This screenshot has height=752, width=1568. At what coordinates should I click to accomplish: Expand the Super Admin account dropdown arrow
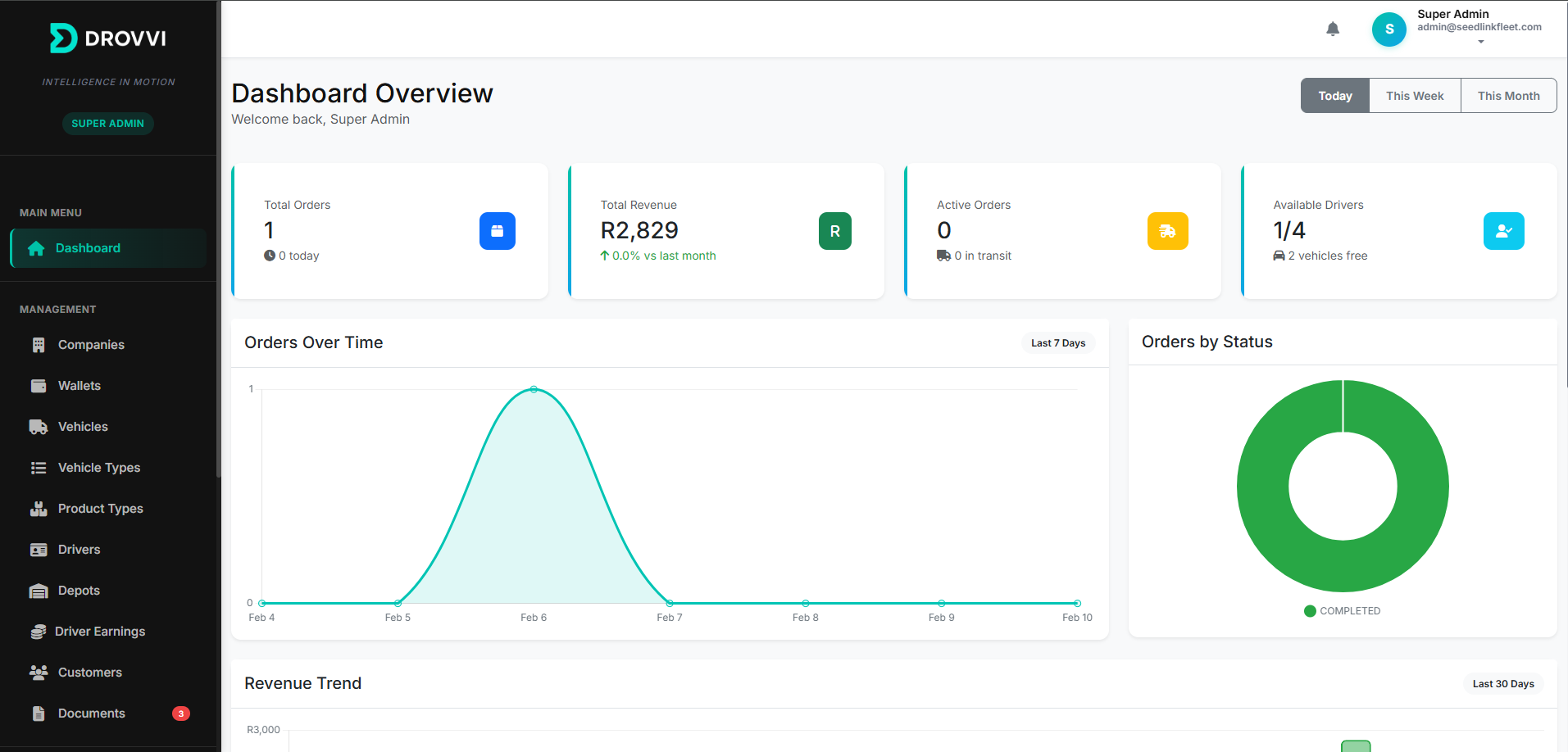(1481, 42)
